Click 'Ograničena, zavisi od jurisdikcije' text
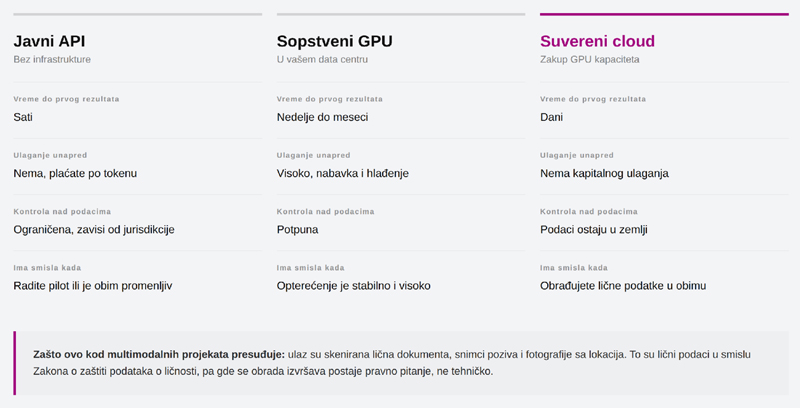800x408 pixels. pos(94,230)
